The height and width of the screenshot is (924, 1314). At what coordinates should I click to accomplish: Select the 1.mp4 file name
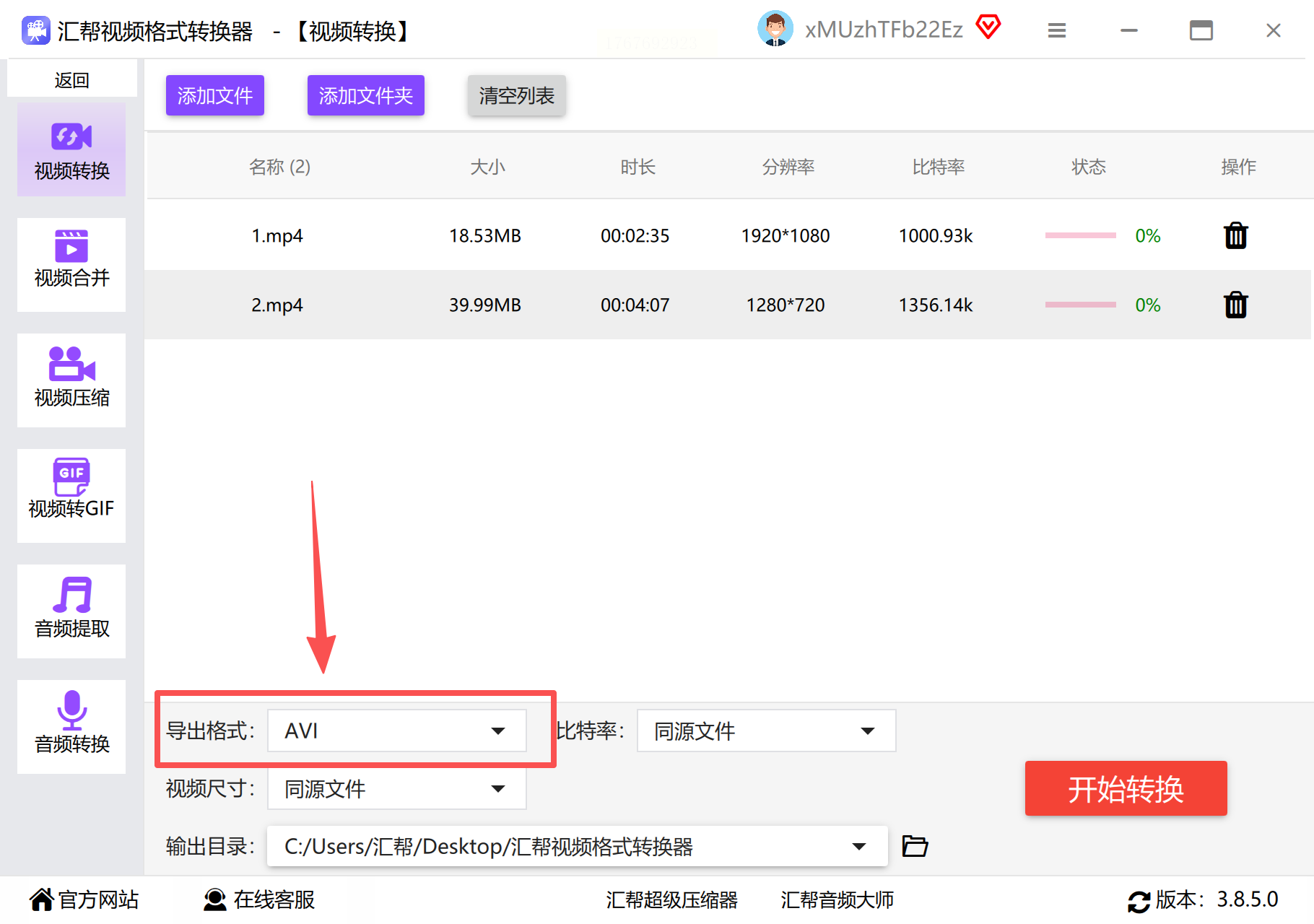[277, 236]
